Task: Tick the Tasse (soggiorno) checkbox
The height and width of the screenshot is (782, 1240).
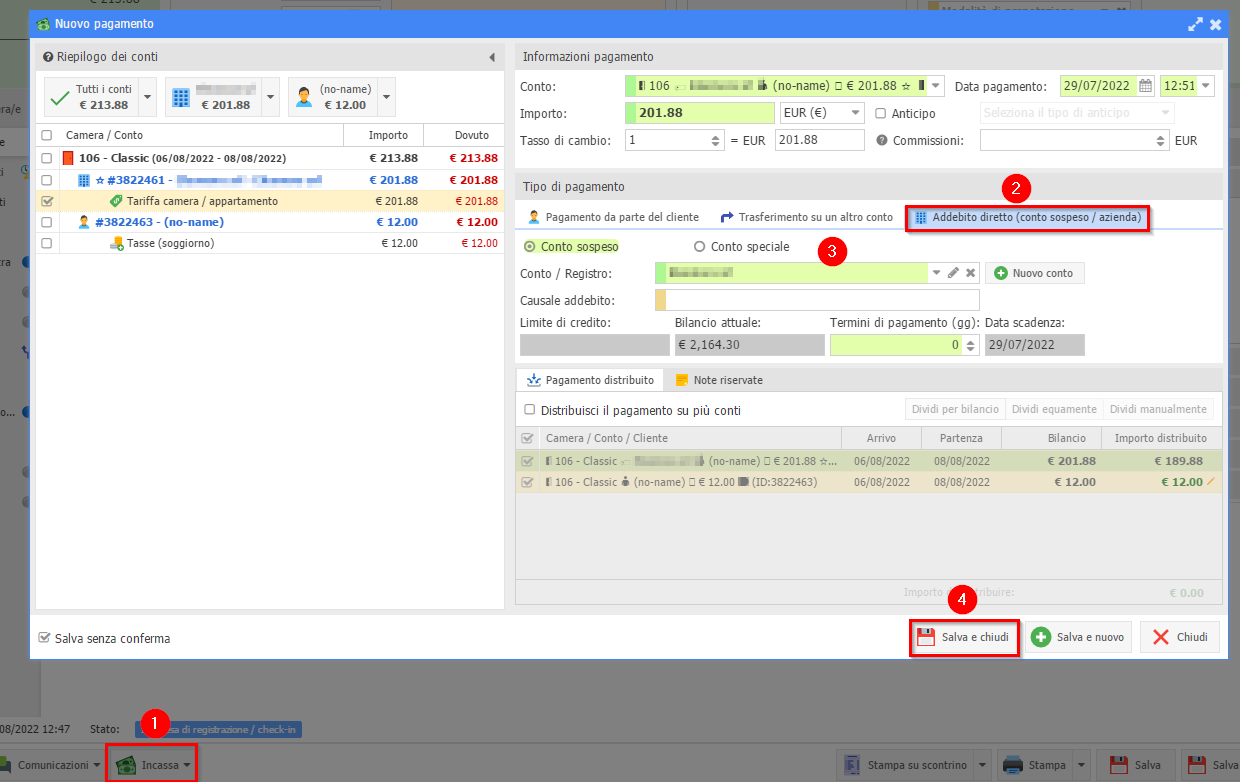Action: click(x=47, y=243)
